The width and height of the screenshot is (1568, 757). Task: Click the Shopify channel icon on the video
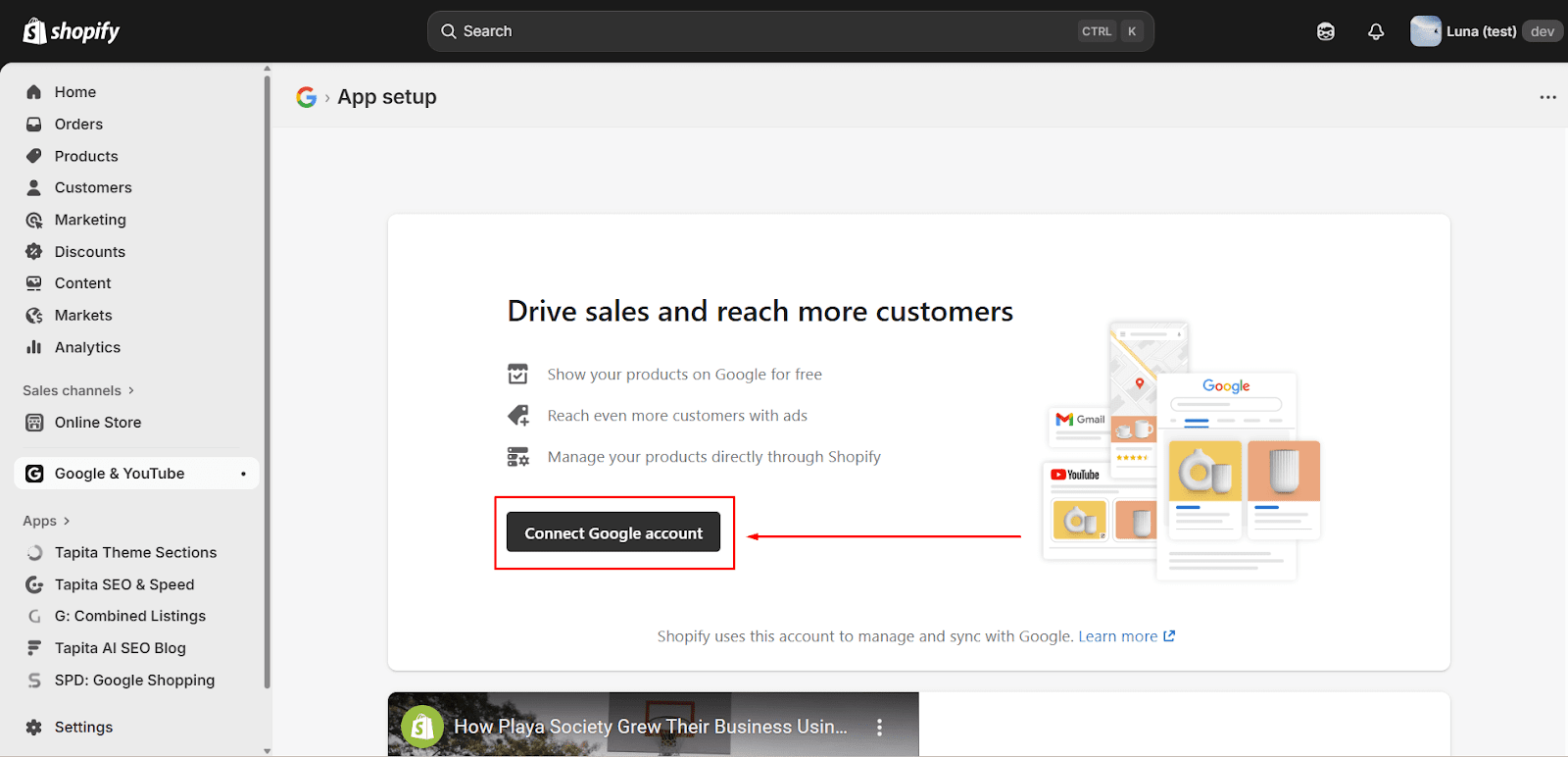tap(422, 727)
